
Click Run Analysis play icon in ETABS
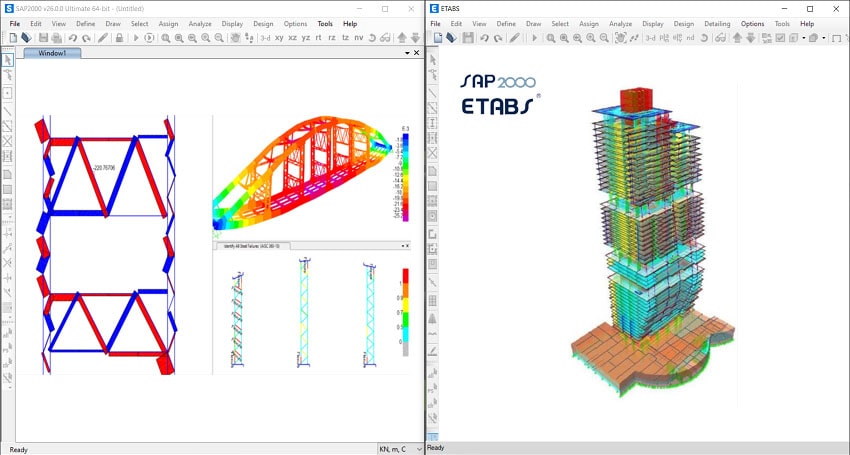(535, 38)
